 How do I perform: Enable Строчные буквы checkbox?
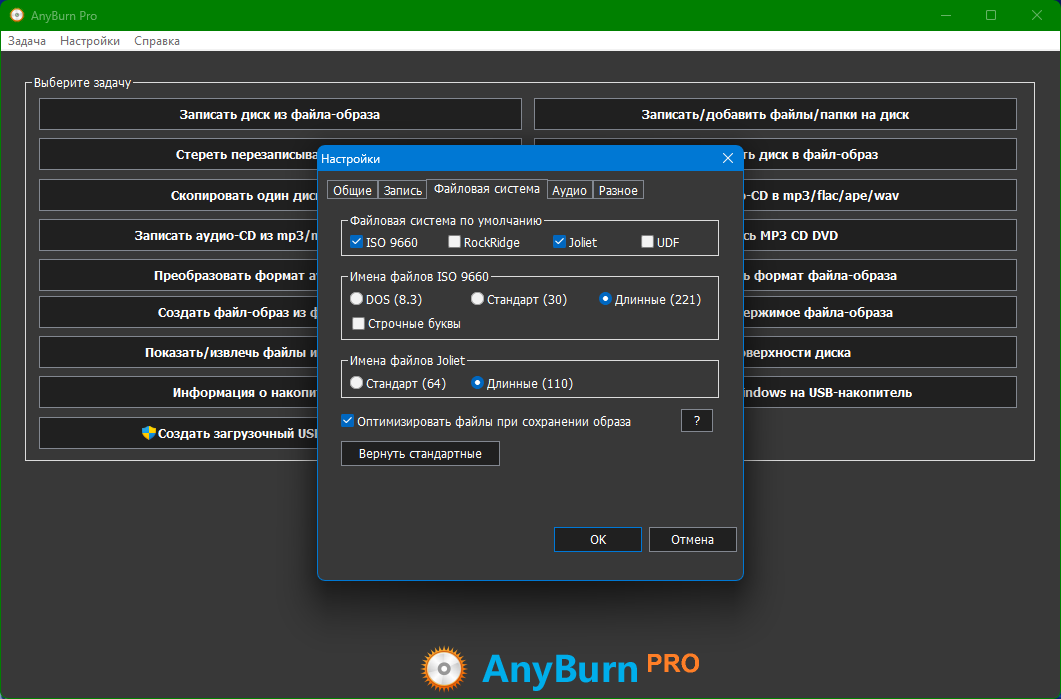coord(359,323)
